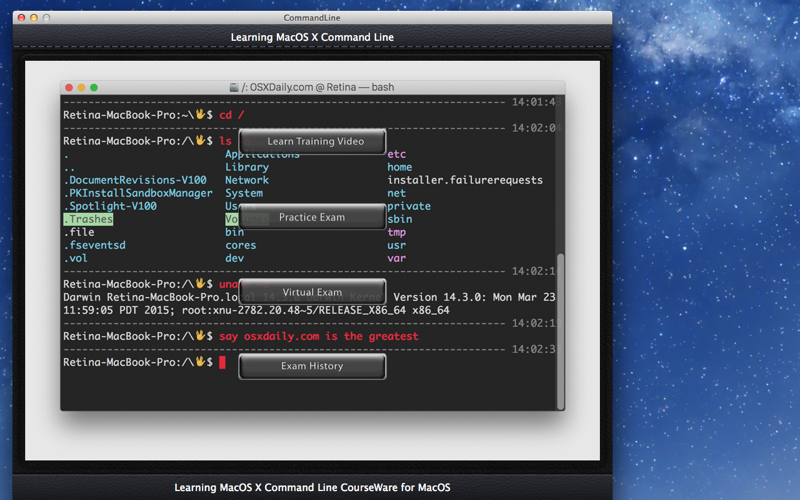
Task: Click the folder icon beside OSXDaily.com title
Action: pyautogui.click(x=234, y=87)
